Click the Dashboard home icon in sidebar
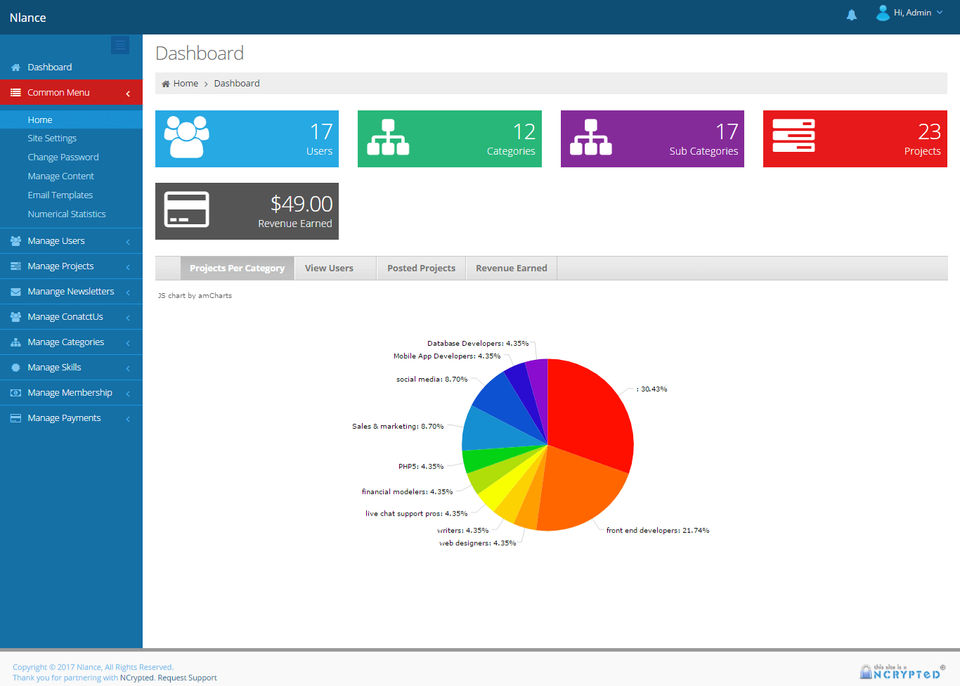Viewport: 960px width, 686px height. 16,67
